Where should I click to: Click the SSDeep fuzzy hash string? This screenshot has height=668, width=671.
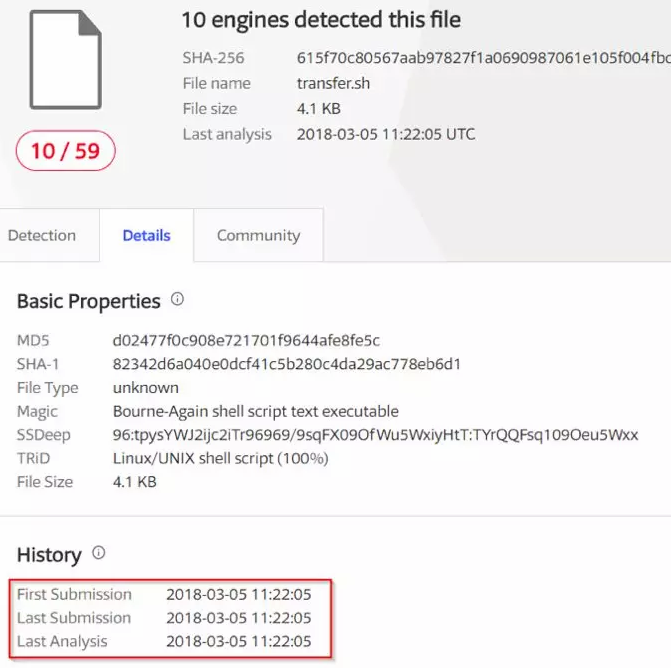(x=375, y=435)
